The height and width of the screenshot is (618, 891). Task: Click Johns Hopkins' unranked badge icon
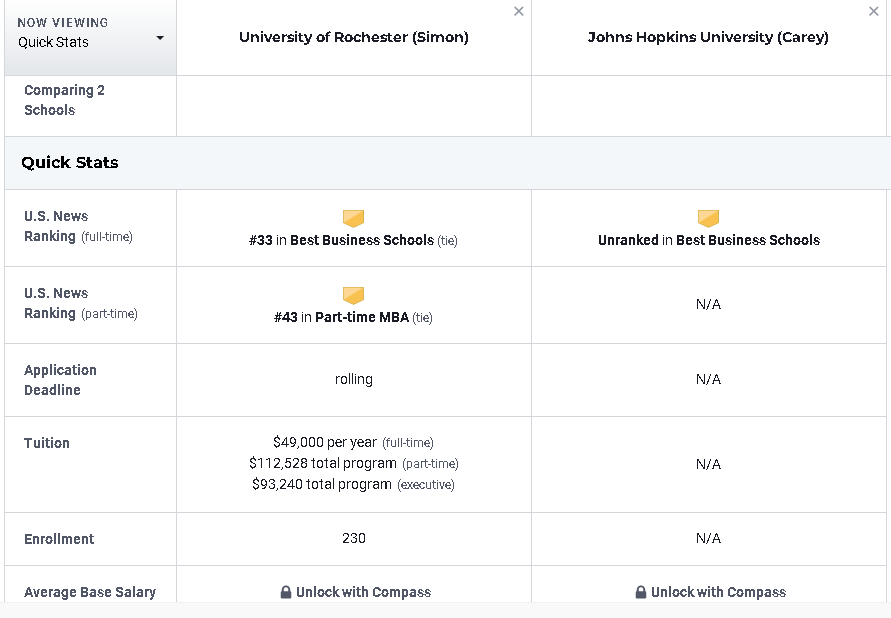tap(708, 218)
